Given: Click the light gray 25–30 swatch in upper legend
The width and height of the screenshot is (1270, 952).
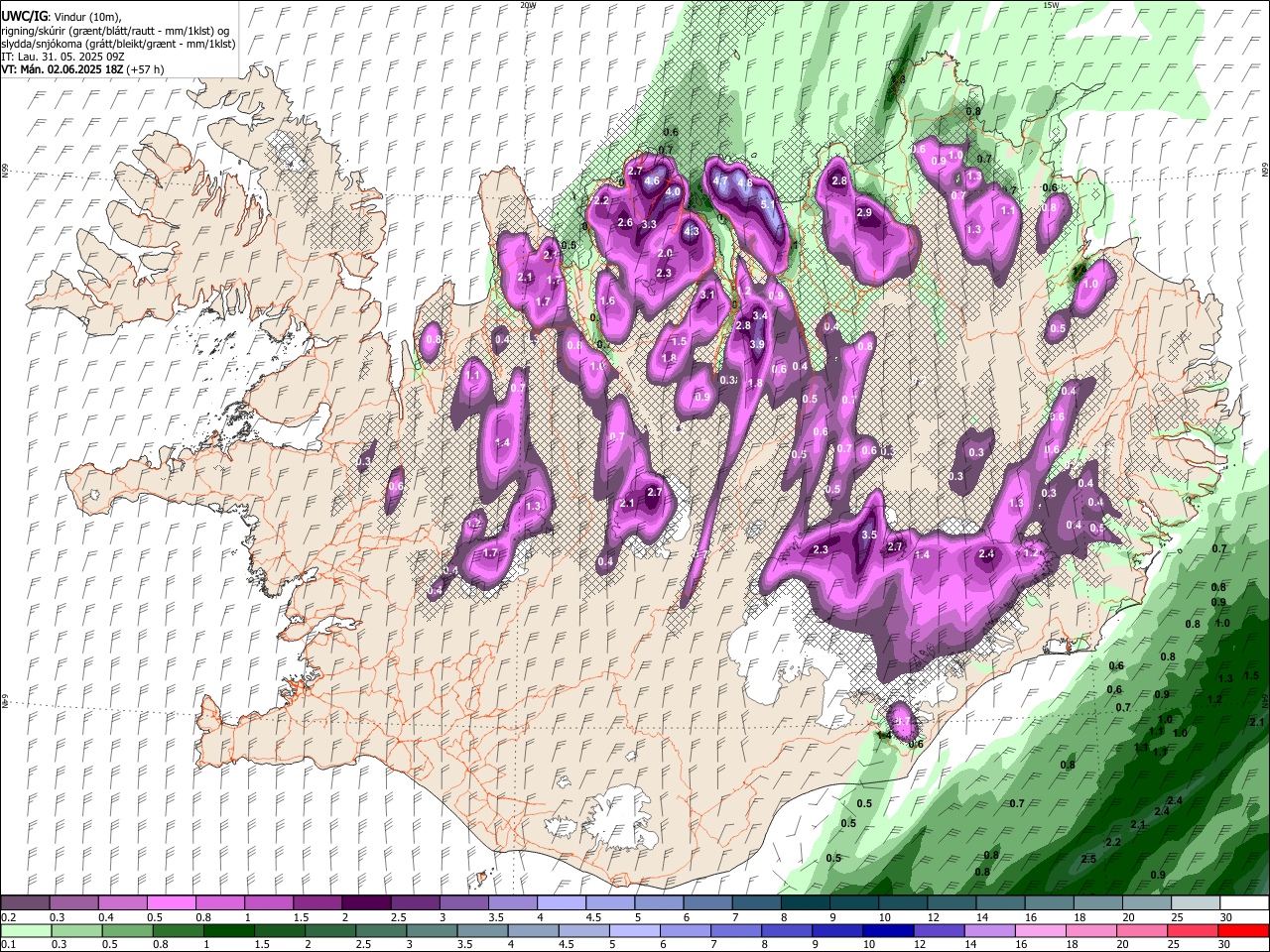Looking at the screenshot, I should pos(1196,903).
